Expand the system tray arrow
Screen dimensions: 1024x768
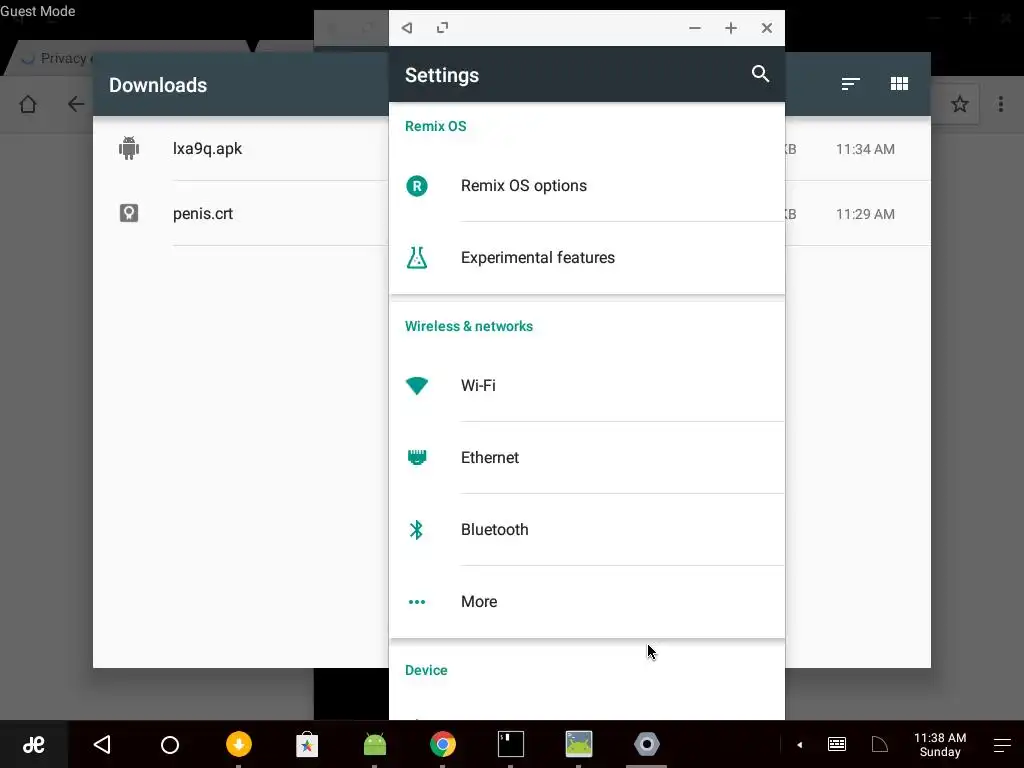coord(799,744)
